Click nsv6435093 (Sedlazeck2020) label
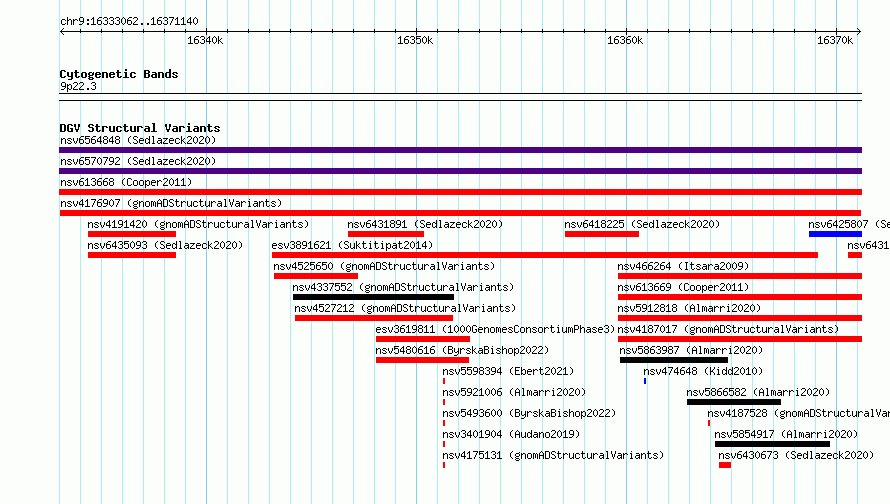890x504 pixels. (165, 245)
